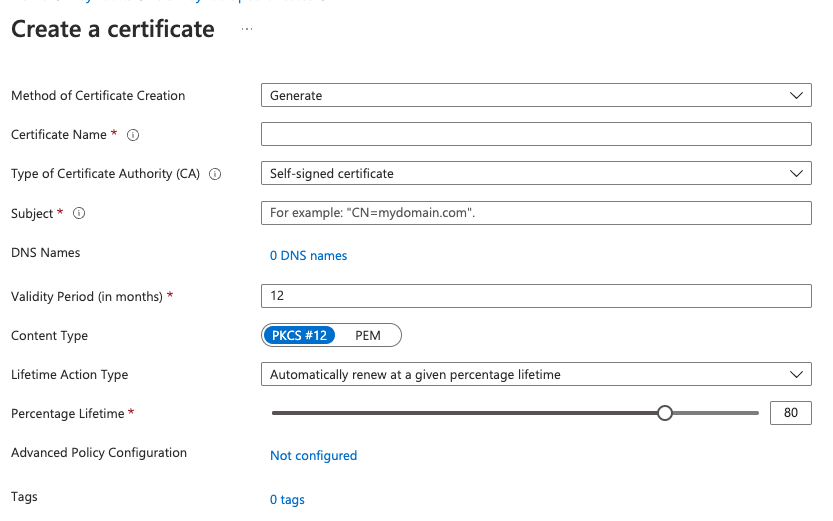Screen dimensions: 833x521
Task: Open Lifetime Action Type dropdown
Action: click(536, 374)
